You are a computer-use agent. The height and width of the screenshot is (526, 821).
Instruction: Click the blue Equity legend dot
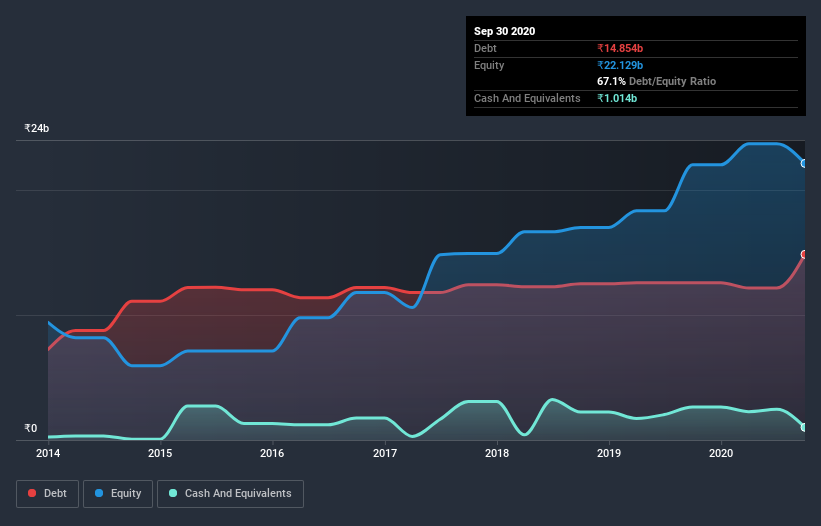pos(99,493)
